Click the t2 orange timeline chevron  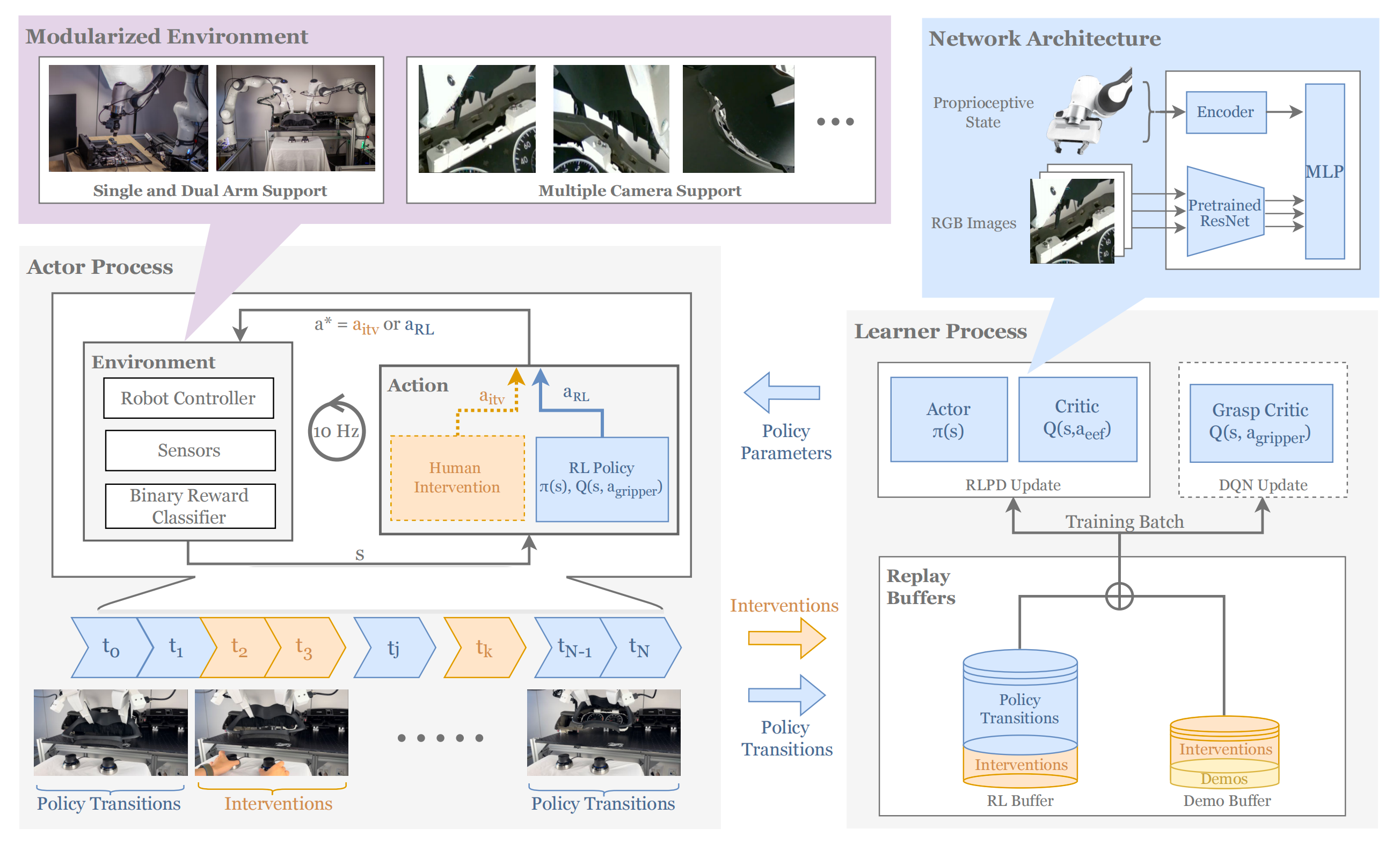point(238,648)
